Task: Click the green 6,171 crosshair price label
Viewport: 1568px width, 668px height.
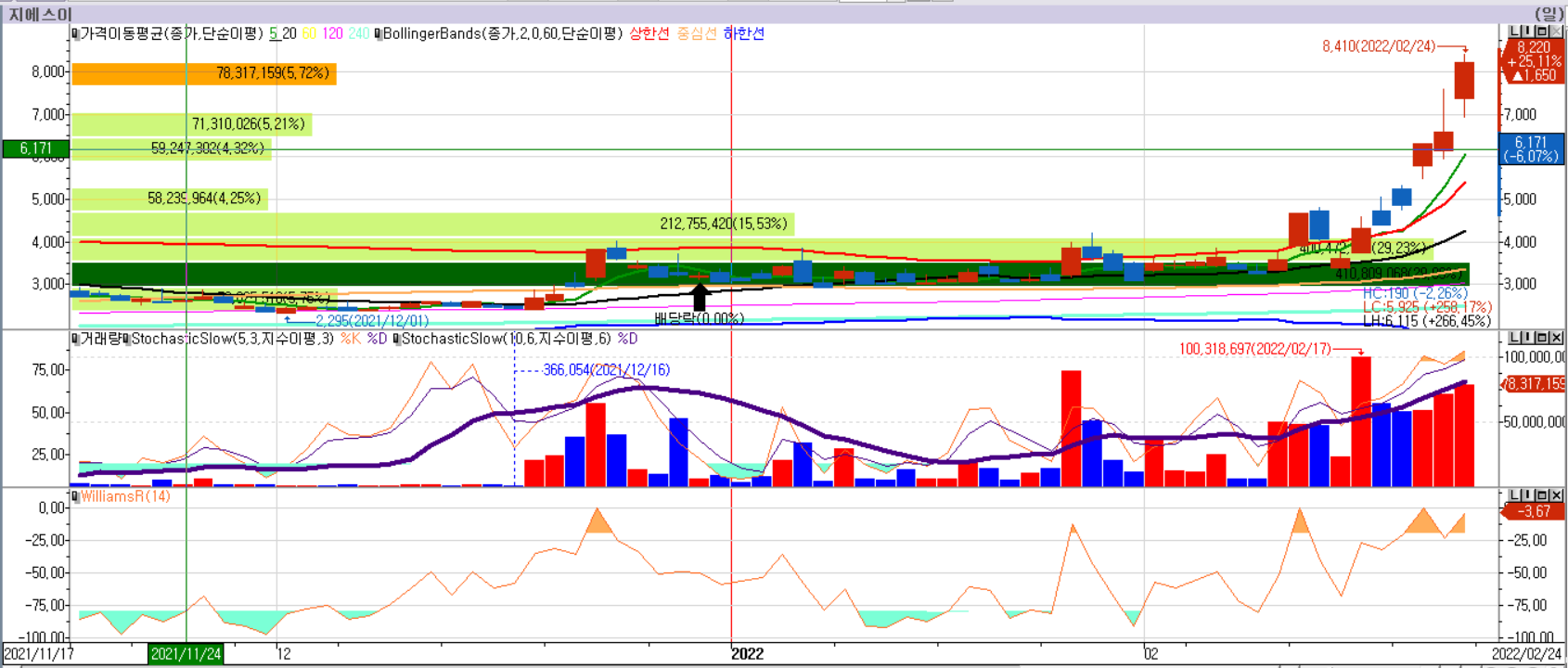Action: pyautogui.click(x=35, y=148)
